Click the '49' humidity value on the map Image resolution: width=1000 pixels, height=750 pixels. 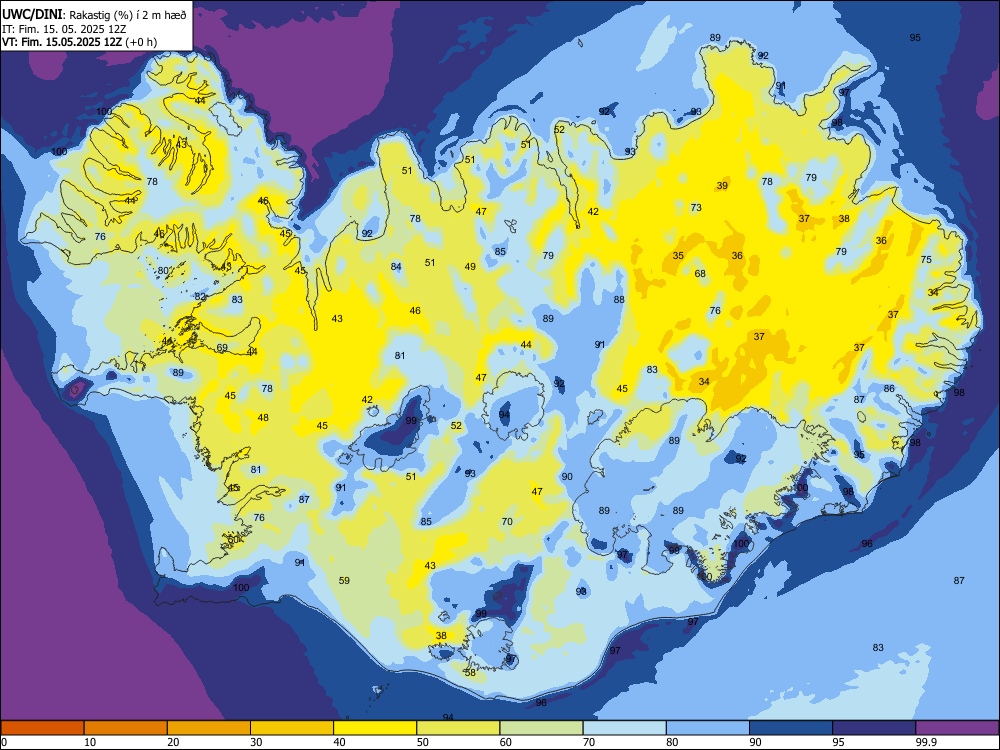pyautogui.click(x=470, y=267)
